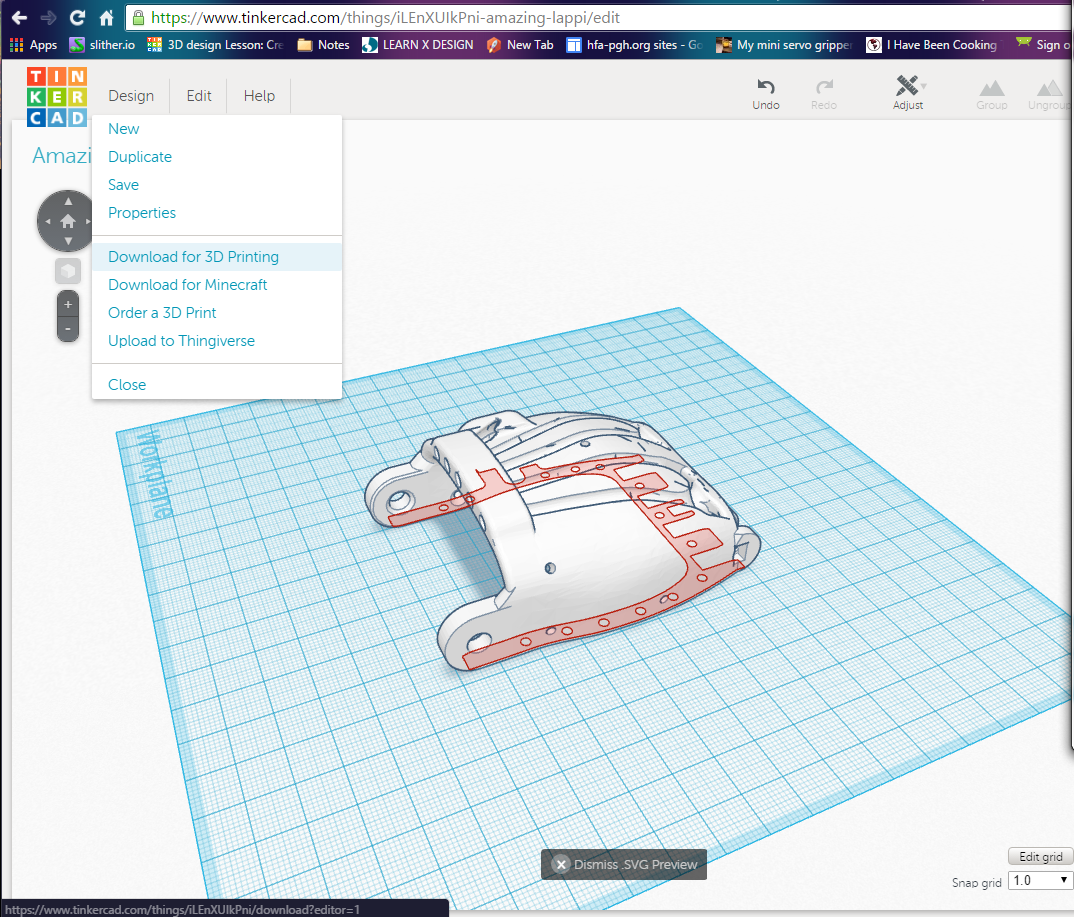Zoom in with the plus button
This screenshot has width=1074, height=917.
pyautogui.click(x=68, y=304)
